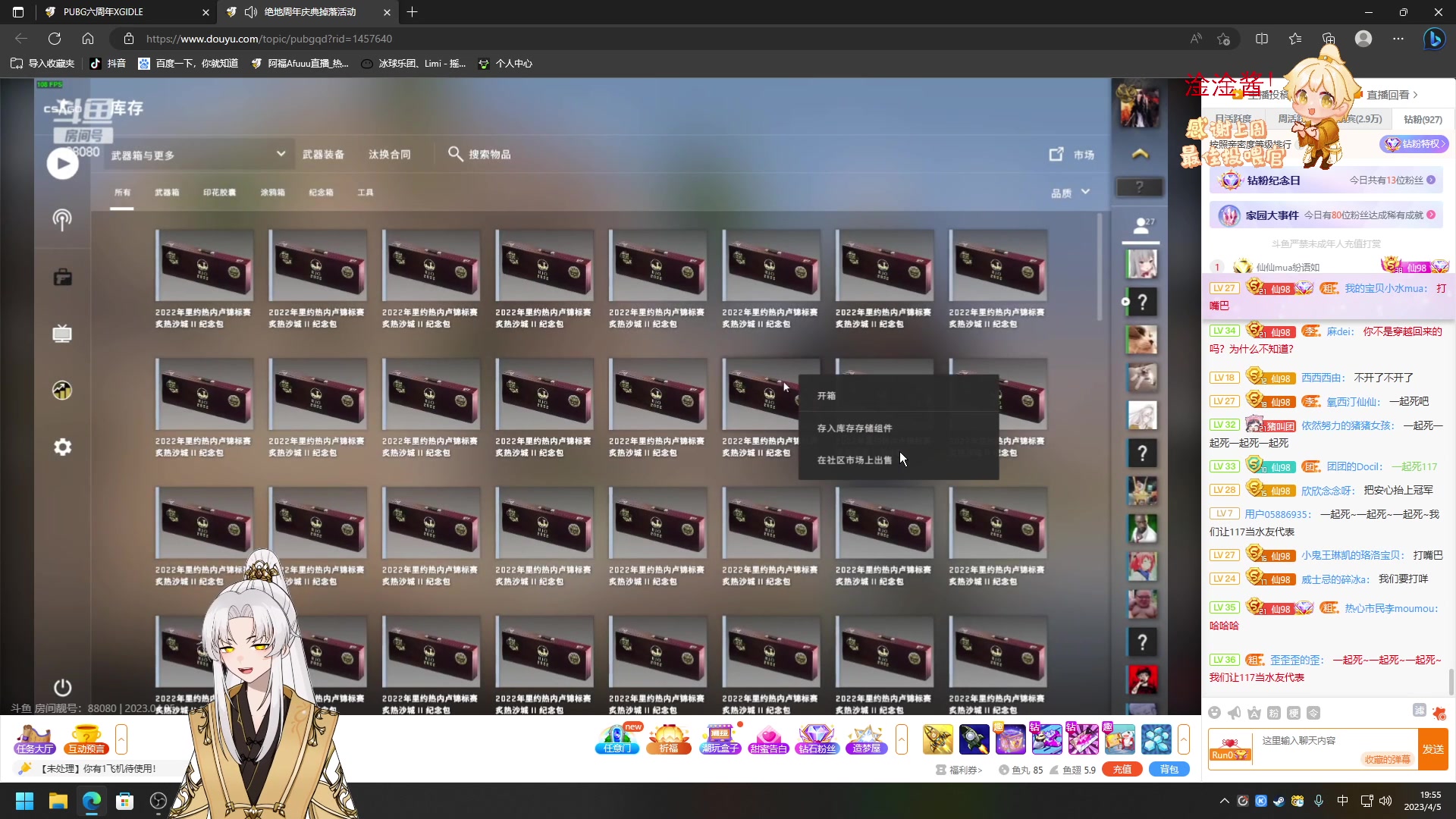
Task: Switch to the PUBG六周年XGIDLE browser tab
Action: pyautogui.click(x=125, y=12)
